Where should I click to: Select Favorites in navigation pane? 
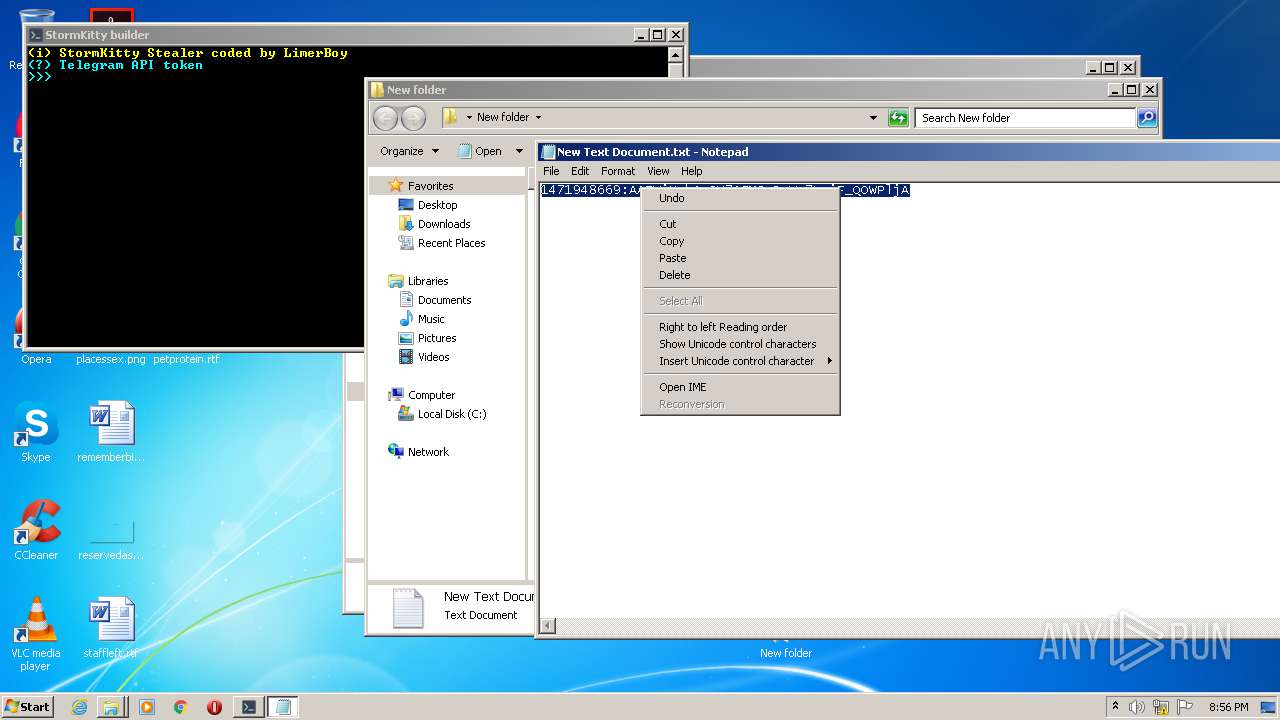point(430,186)
